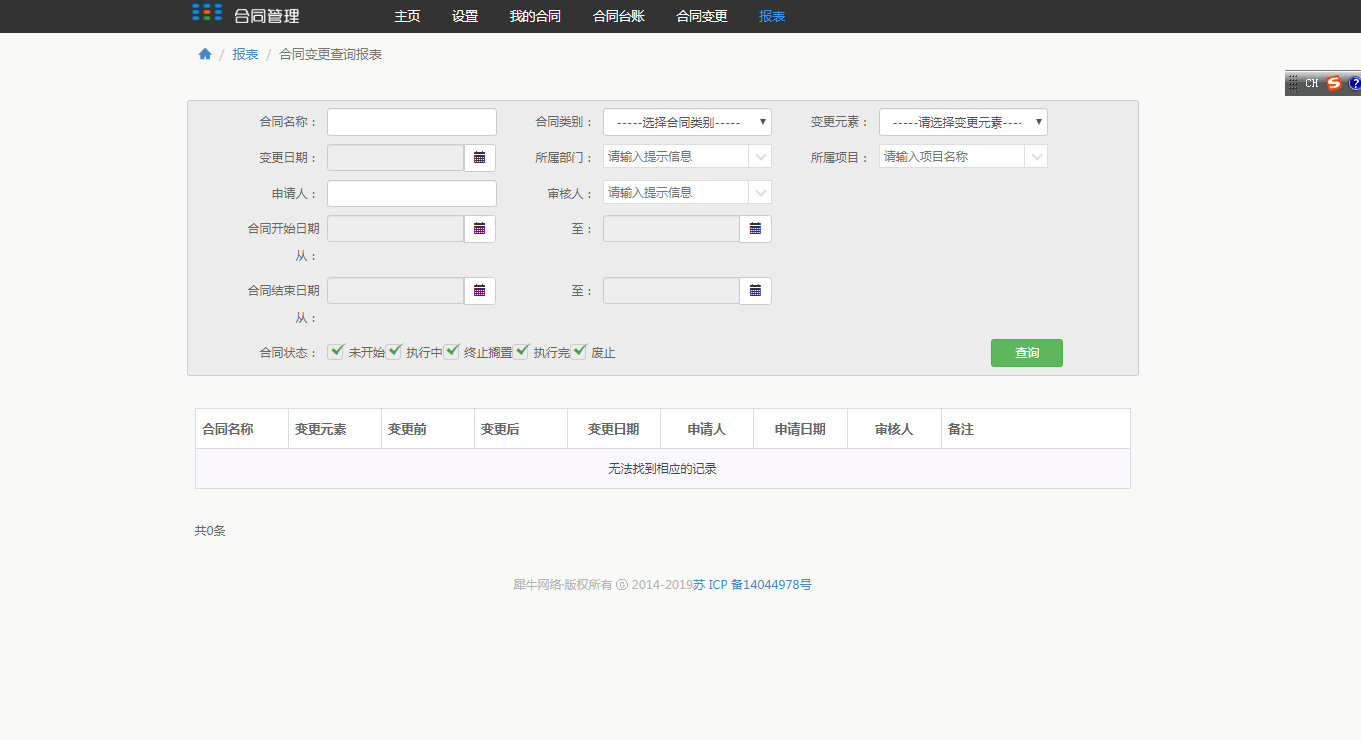Uncheck the 废止 status checkbox

click(x=579, y=352)
